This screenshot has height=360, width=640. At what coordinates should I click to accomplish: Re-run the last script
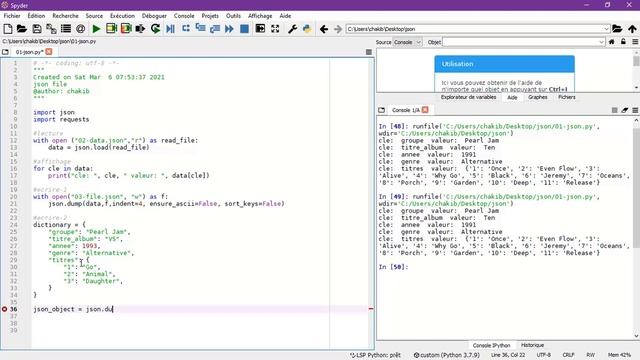coord(155,29)
